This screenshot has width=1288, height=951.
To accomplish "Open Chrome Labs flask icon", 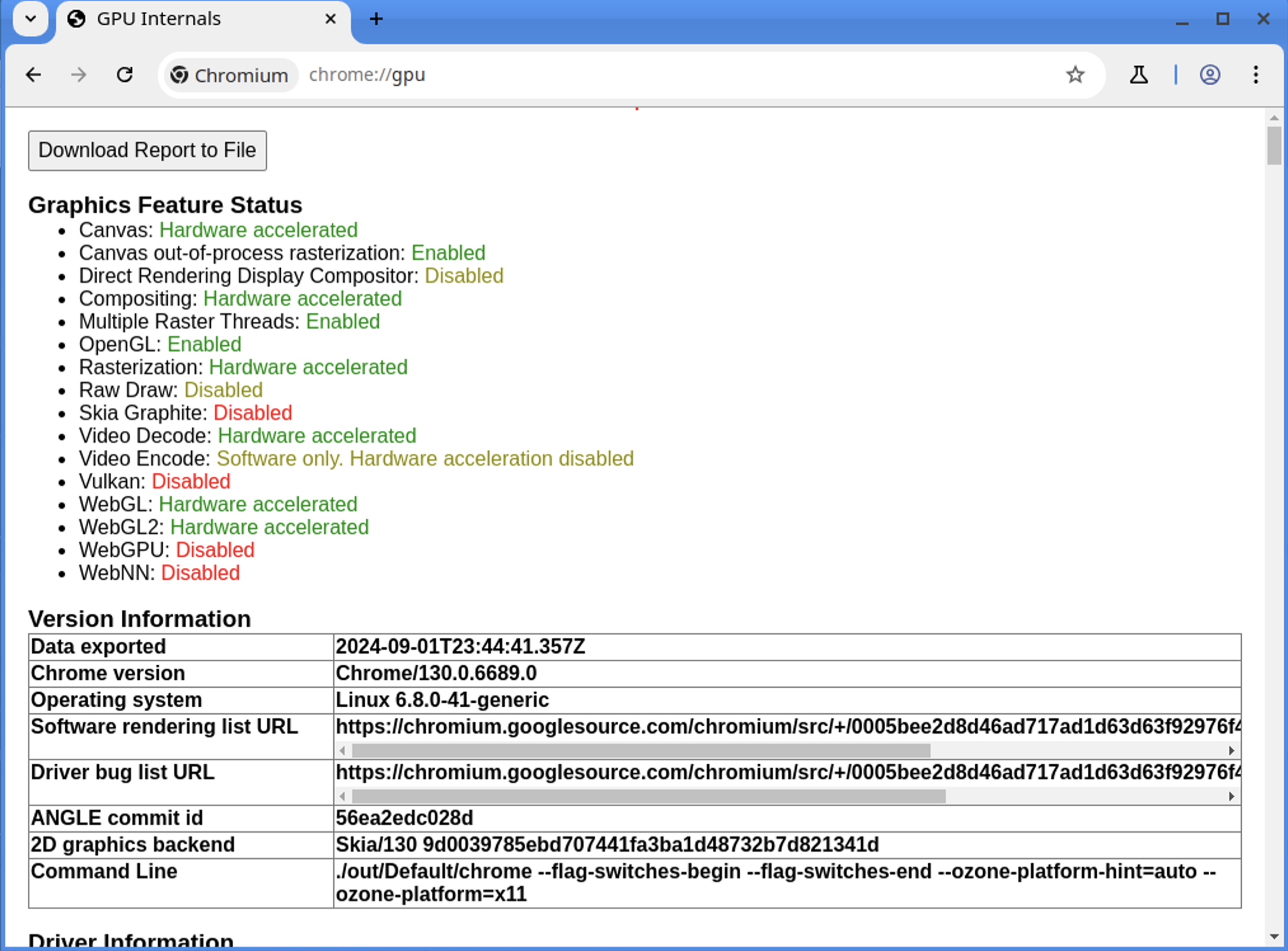I will pyautogui.click(x=1139, y=75).
